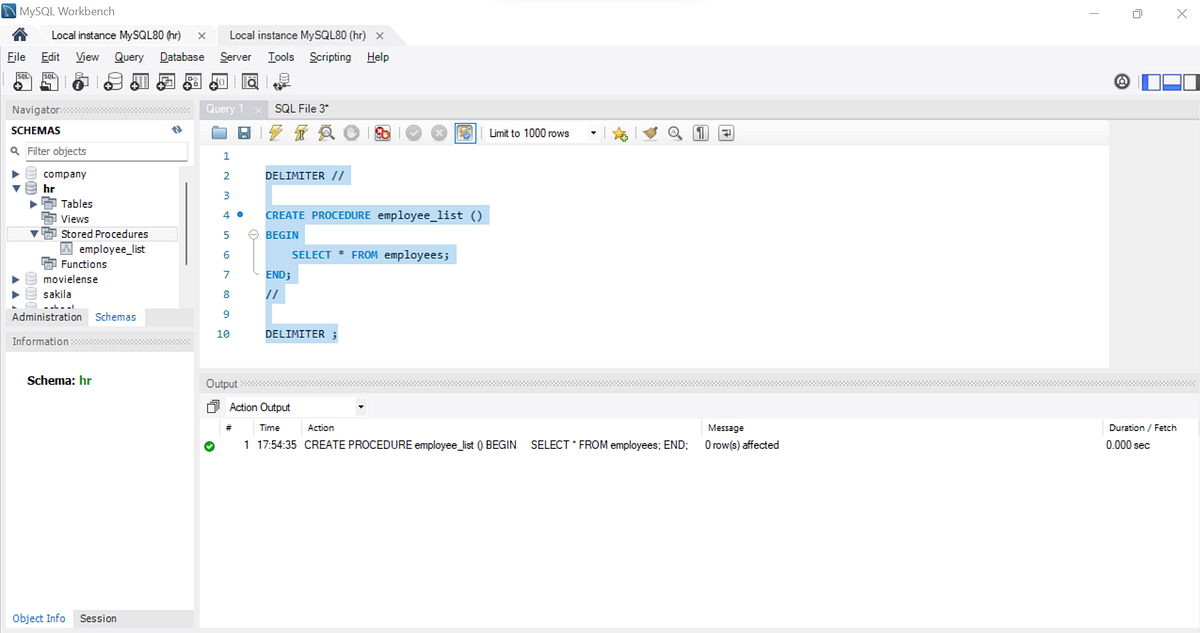
Task: Switch to the Administration panel
Action: (x=46, y=316)
